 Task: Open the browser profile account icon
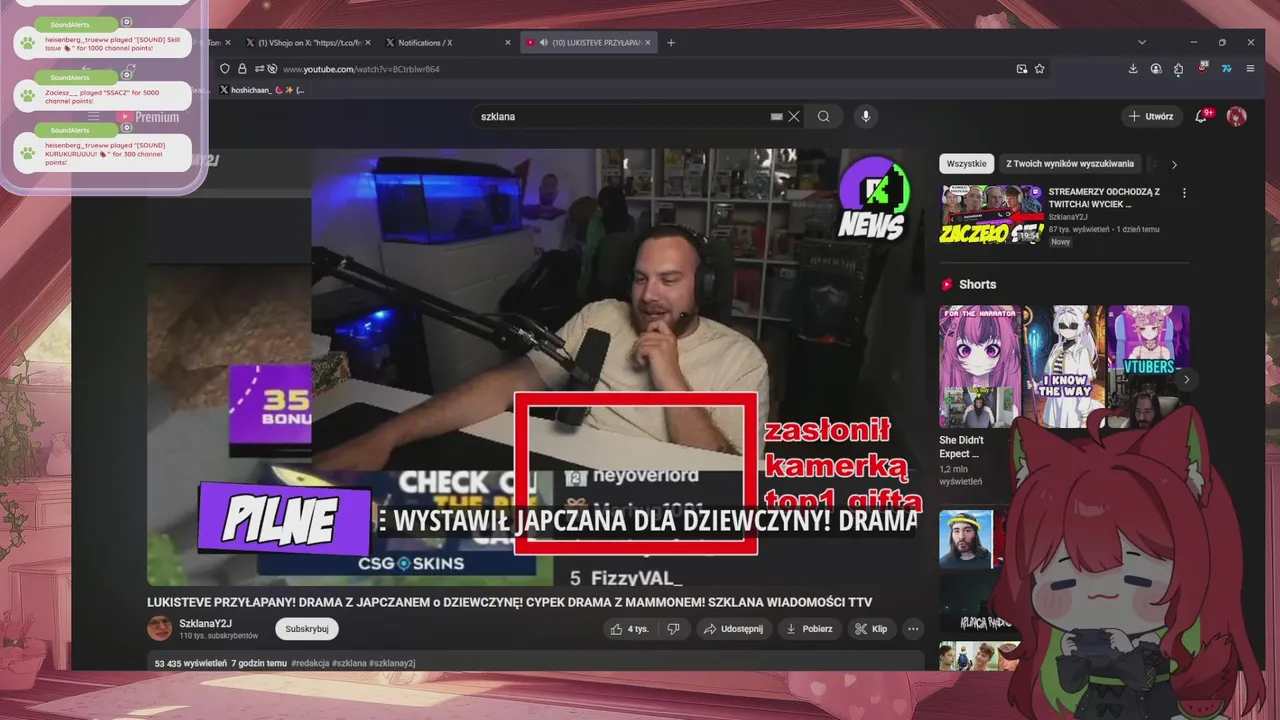point(1156,69)
